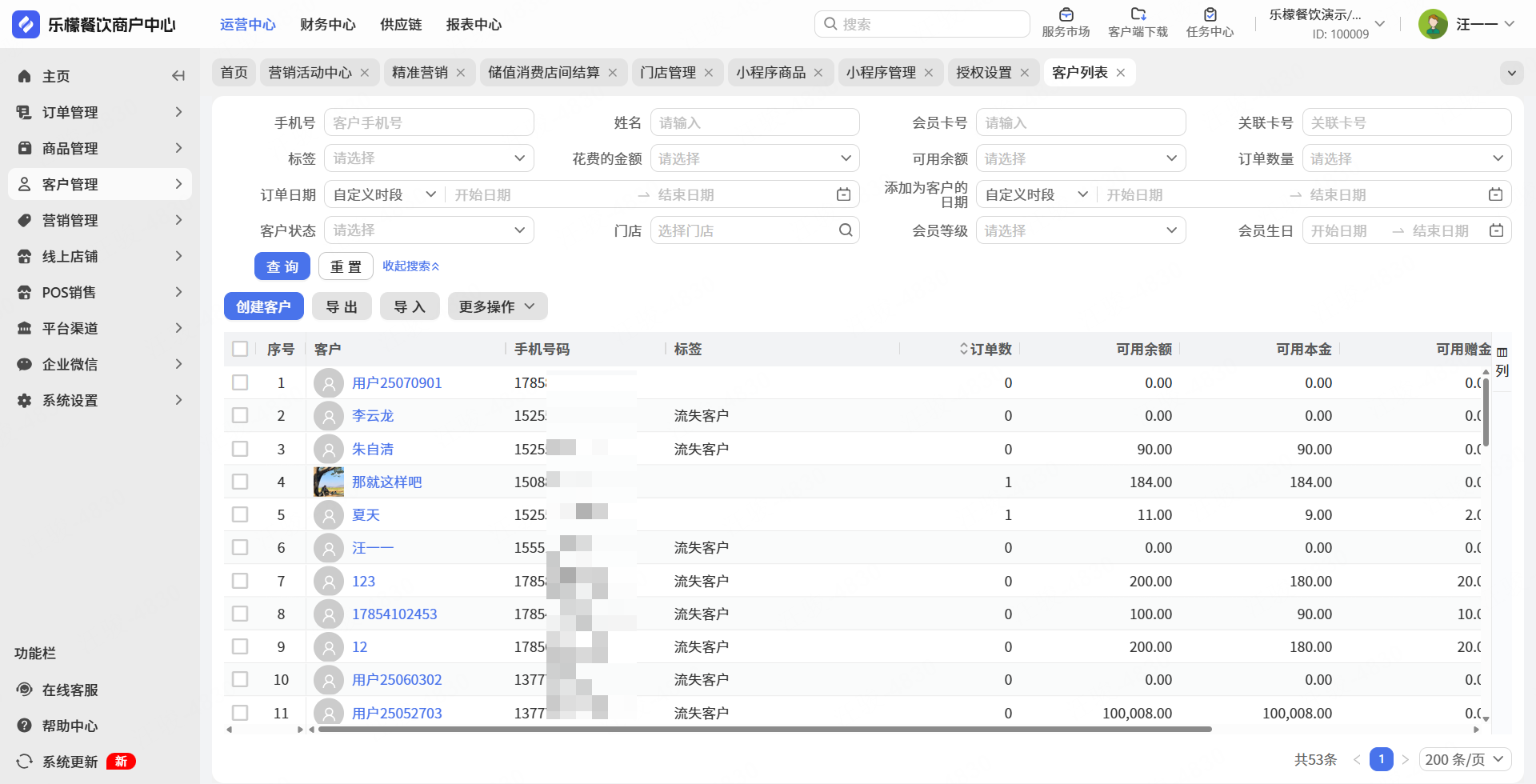
Task: Click the 乐檬餐饮商户中心 logo icon
Action: [x=26, y=24]
